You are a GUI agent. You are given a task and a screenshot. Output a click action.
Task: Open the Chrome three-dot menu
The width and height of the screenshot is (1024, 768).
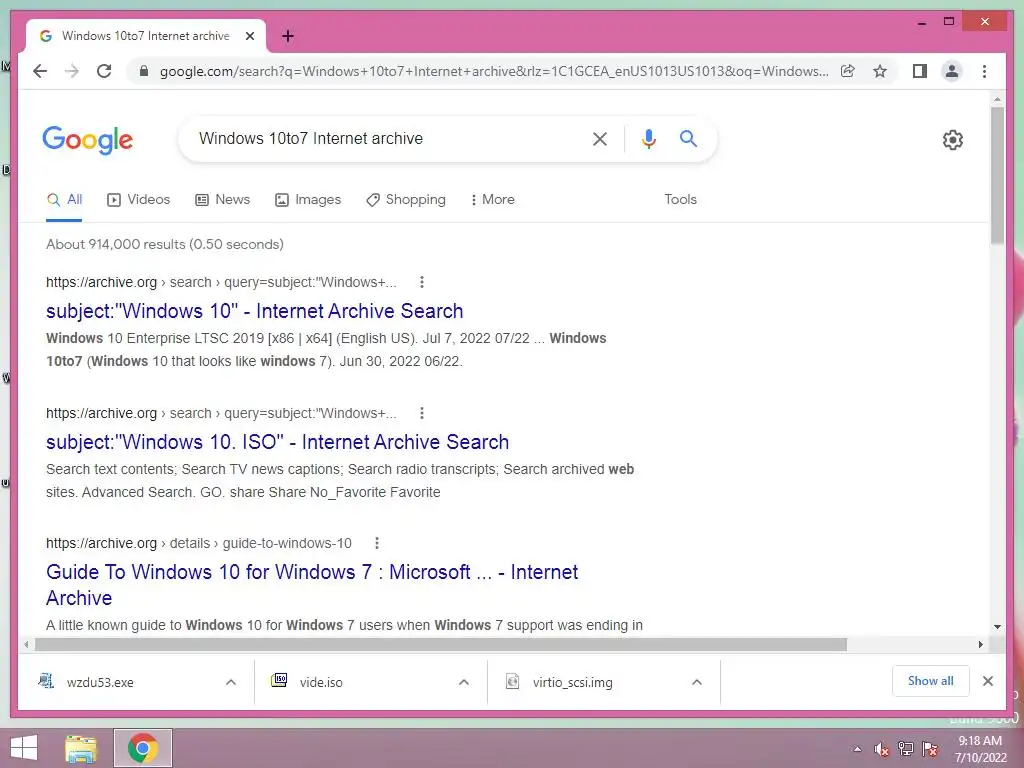984,71
